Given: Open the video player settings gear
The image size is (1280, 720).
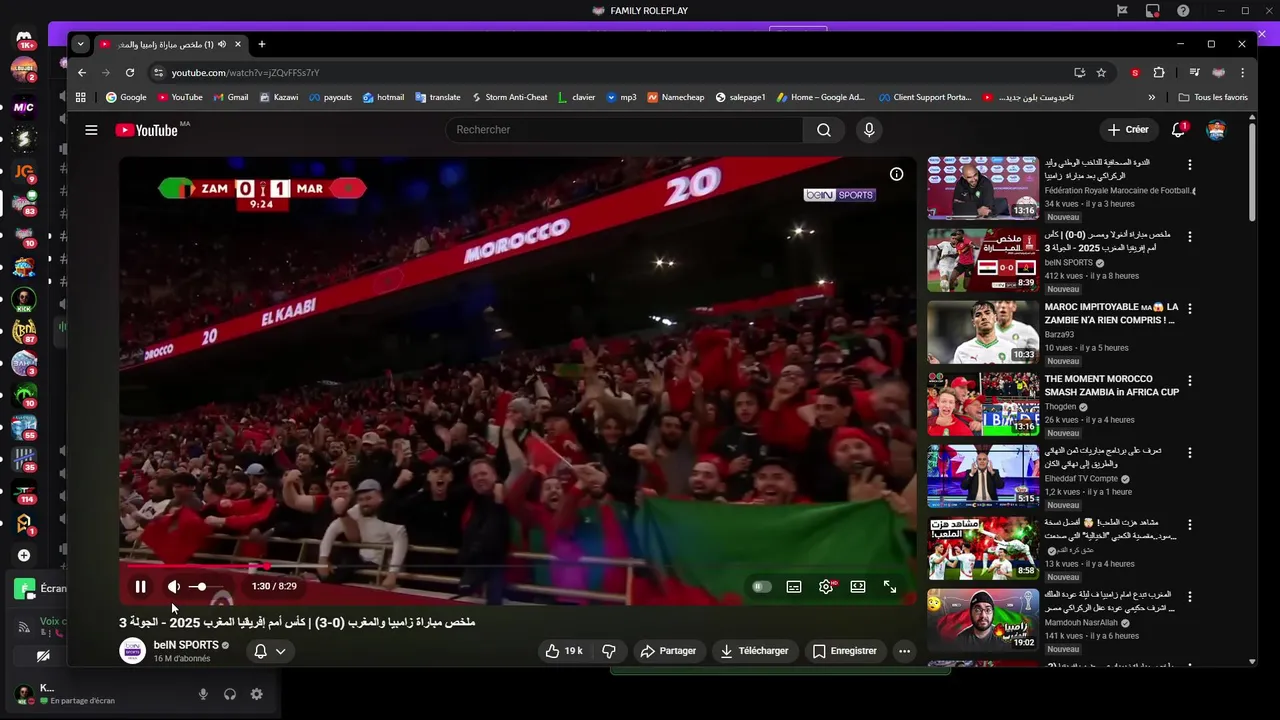Looking at the screenshot, I should (x=826, y=587).
